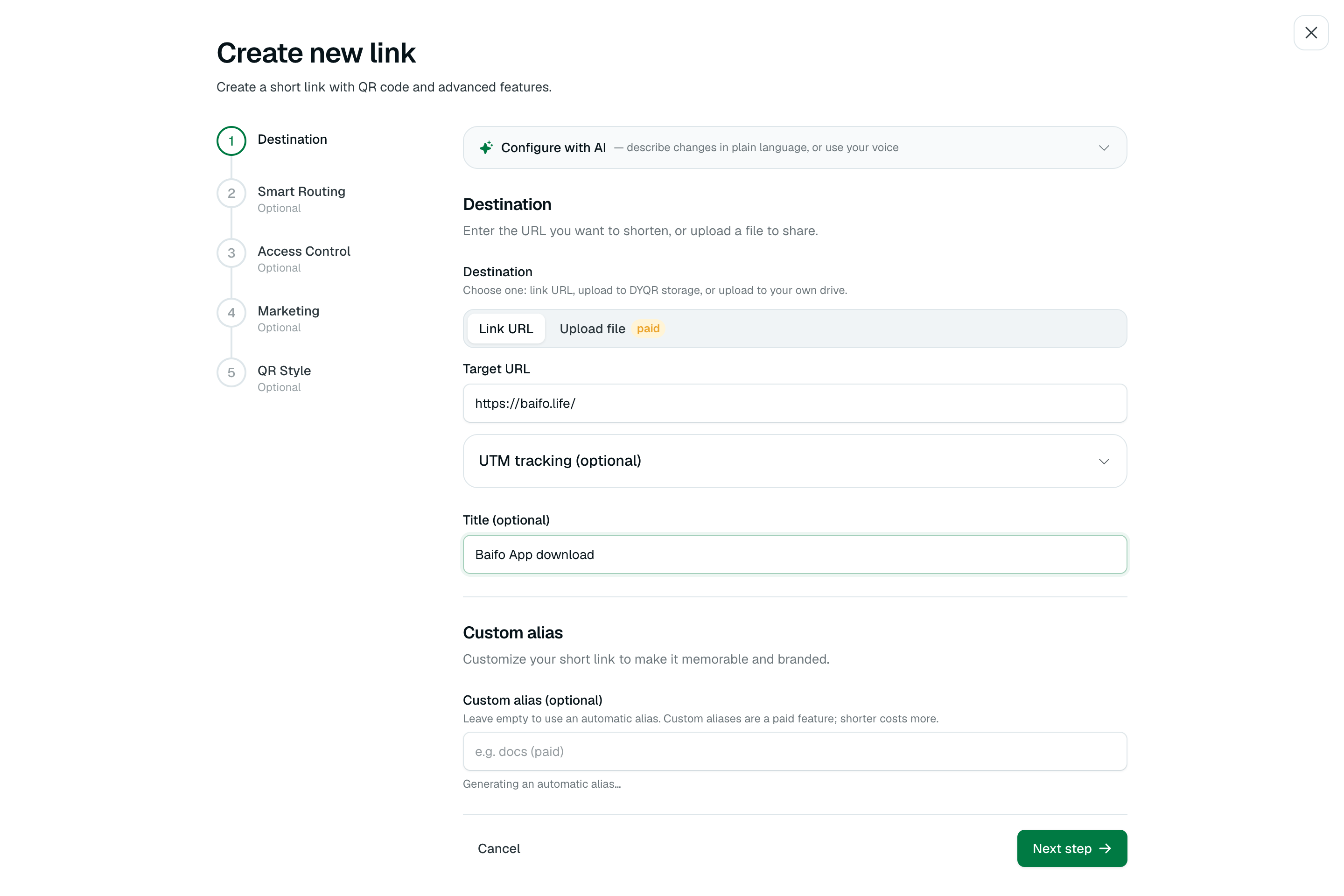Open the QR Style step label
The image size is (1344, 896).
pyautogui.click(x=284, y=371)
